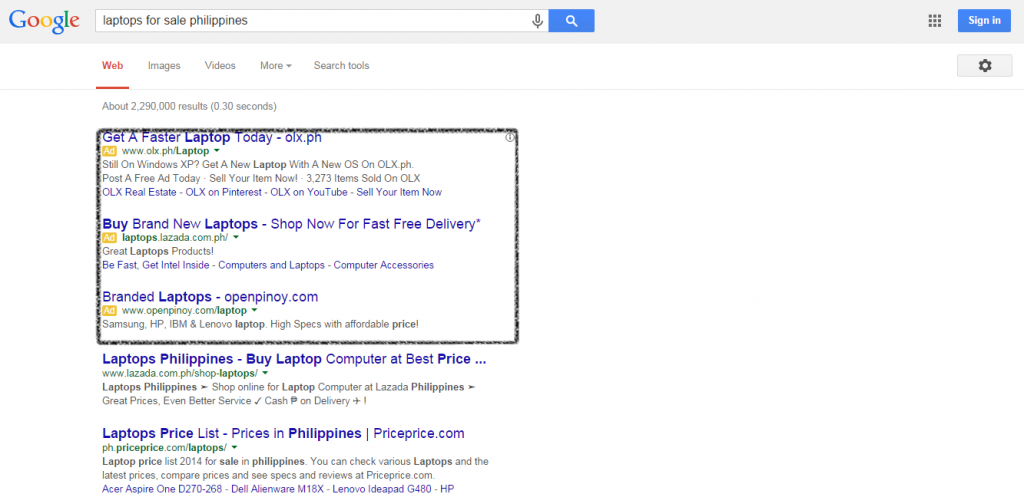Screen dimensions: 1024x494
Task: Open Search tools
Action: pos(342,65)
